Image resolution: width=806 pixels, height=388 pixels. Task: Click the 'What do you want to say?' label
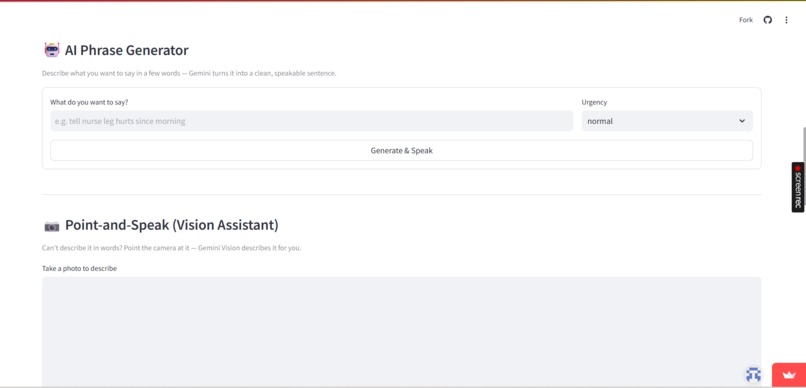pyautogui.click(x=89, y=102)
